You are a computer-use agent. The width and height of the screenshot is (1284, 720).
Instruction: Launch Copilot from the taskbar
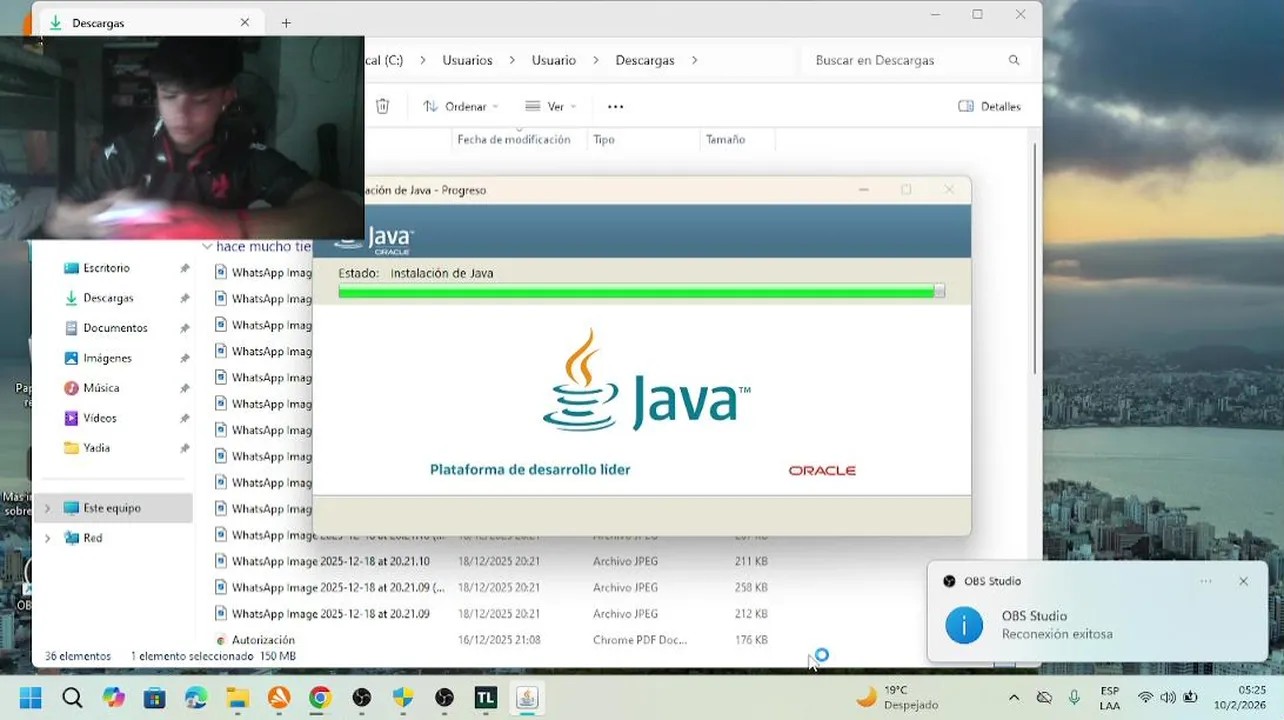(114, 697)
